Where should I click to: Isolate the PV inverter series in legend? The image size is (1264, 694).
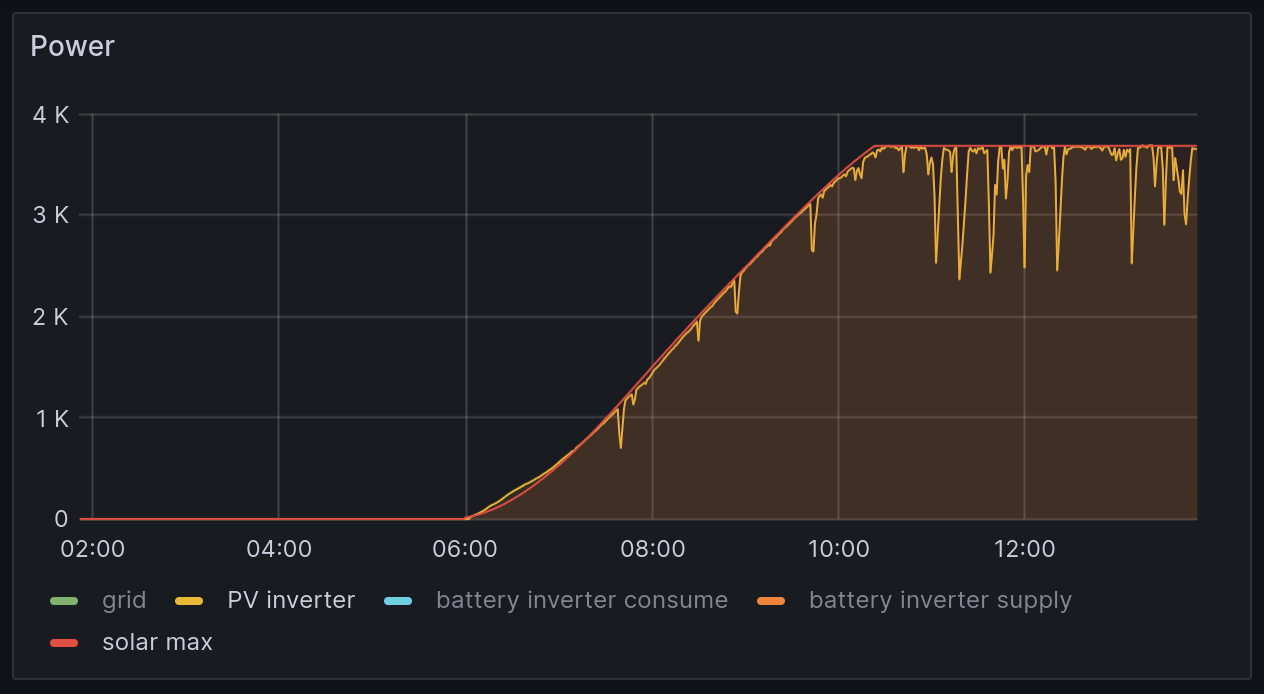coord(290,600)
